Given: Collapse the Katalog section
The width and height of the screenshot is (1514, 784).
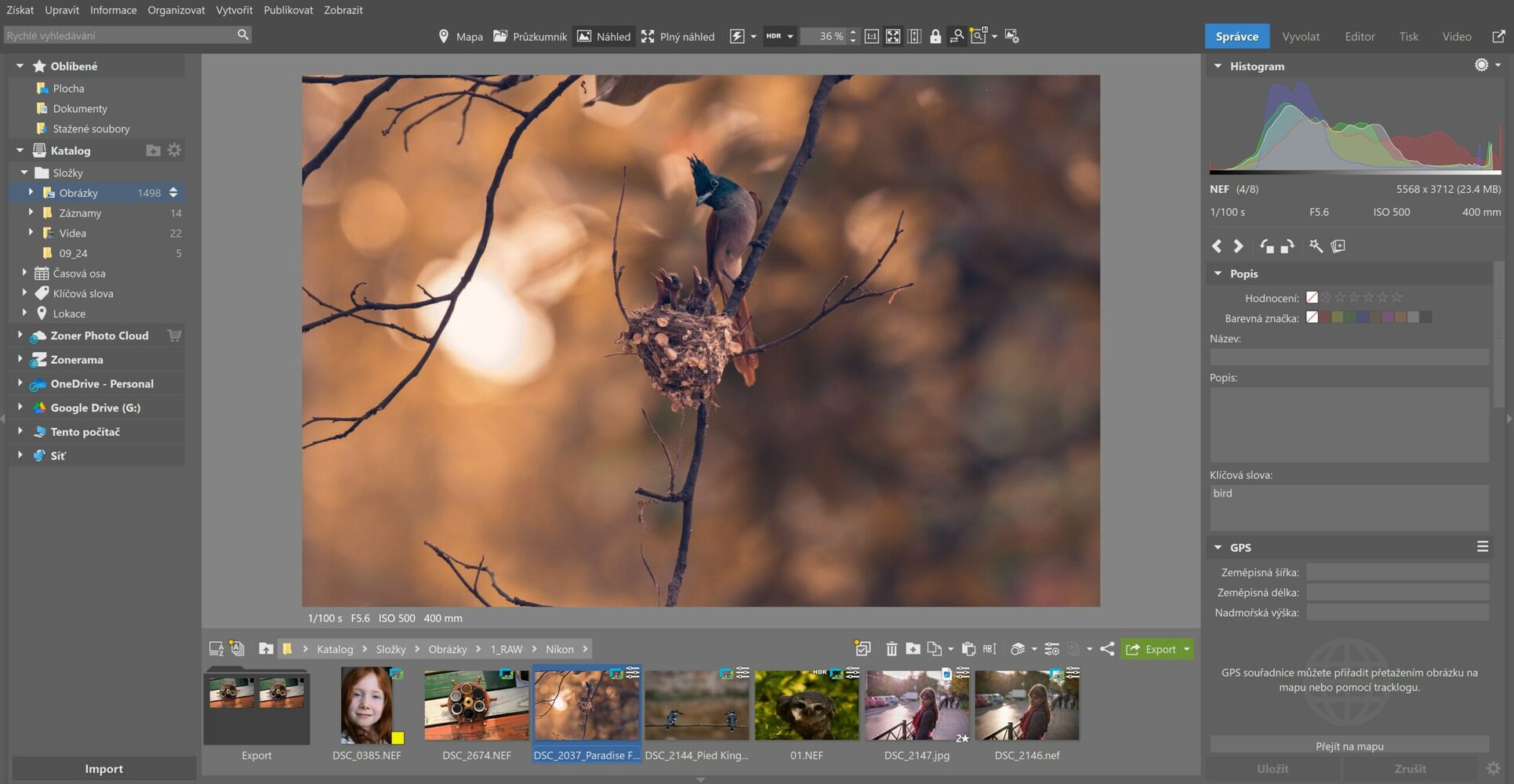Looking at the screenshot, I should 20,150.
